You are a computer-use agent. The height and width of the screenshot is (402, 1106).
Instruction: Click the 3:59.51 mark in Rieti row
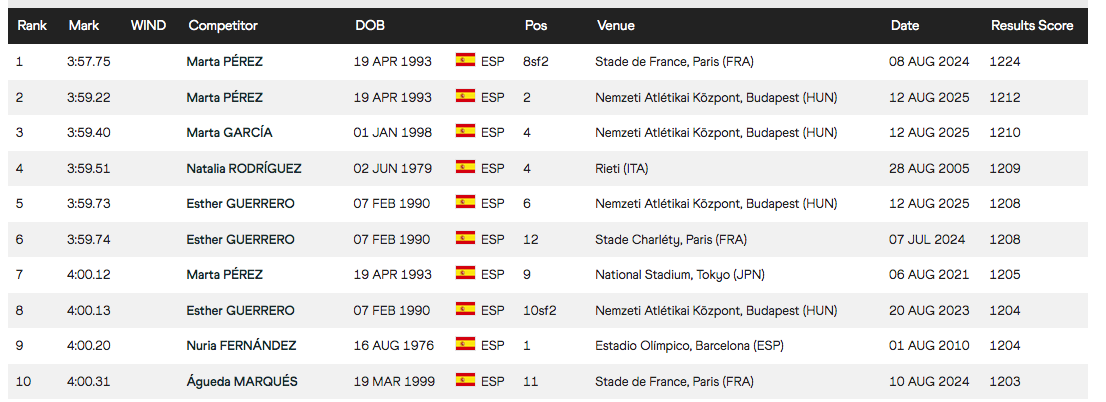[89, 169]
